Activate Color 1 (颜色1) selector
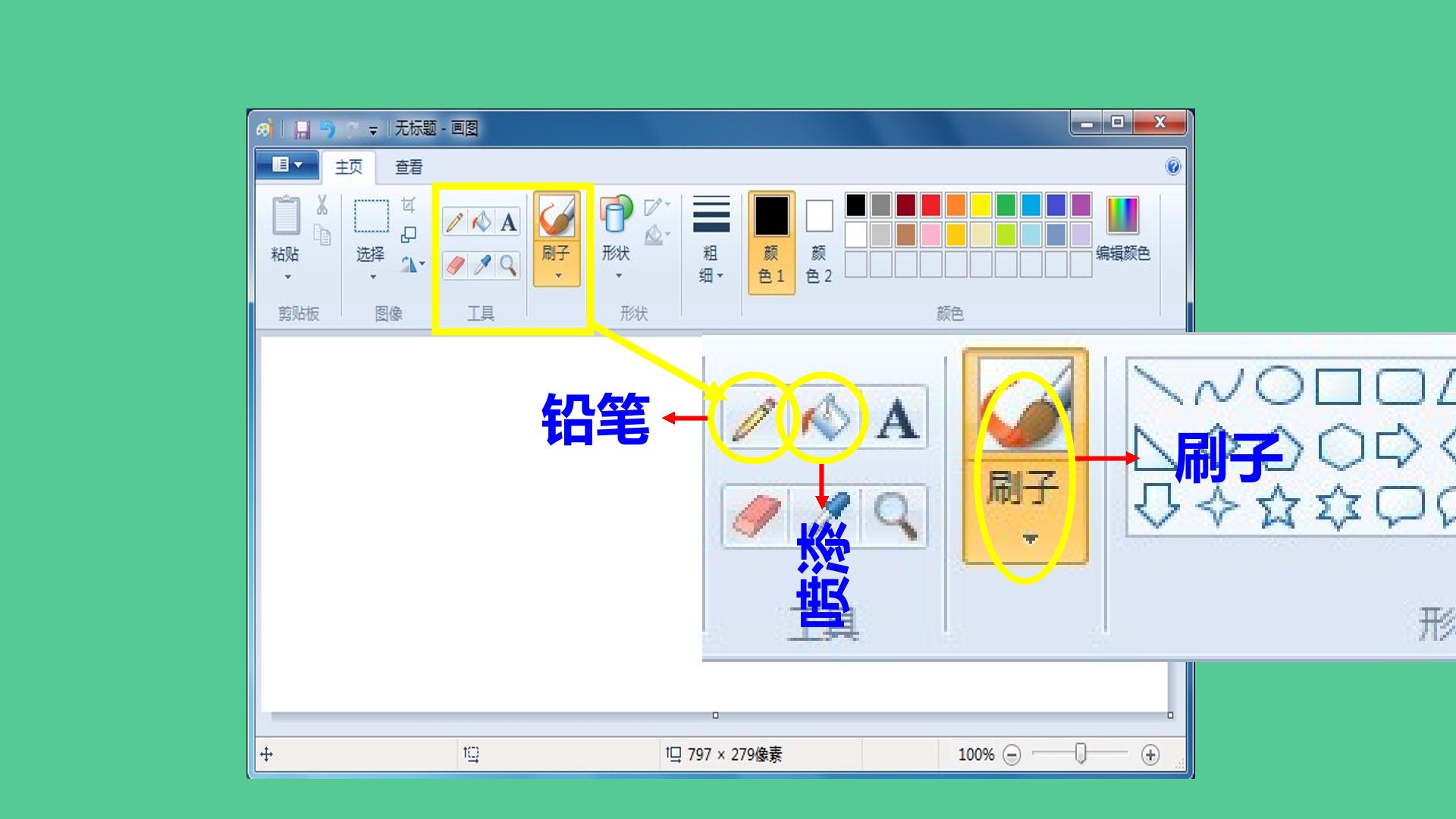Image resolution: width=1456 pixels, height=819 pixels. pyautogui.click(x=771, y=241)
